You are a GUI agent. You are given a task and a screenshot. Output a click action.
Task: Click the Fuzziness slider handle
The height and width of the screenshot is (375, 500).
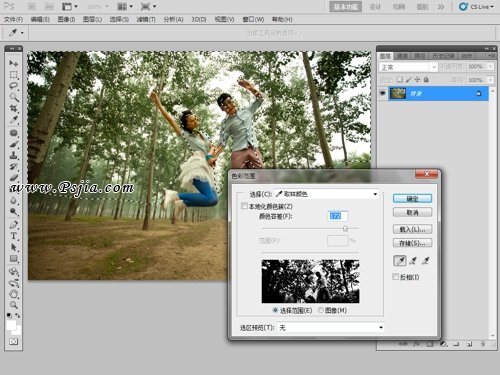345,229
